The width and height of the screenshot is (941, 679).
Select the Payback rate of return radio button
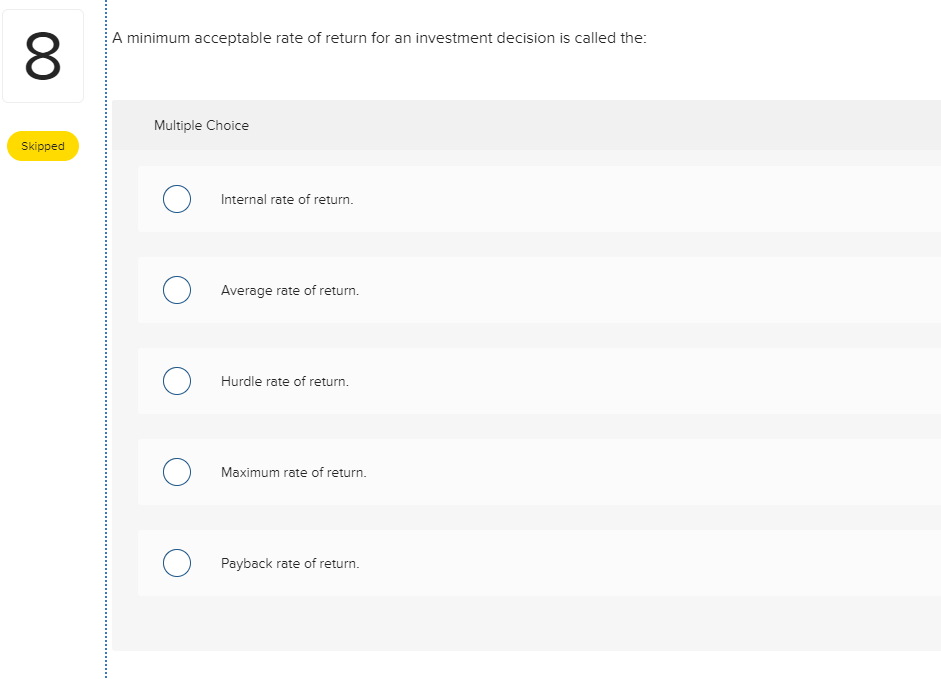[x=177, y=562]
